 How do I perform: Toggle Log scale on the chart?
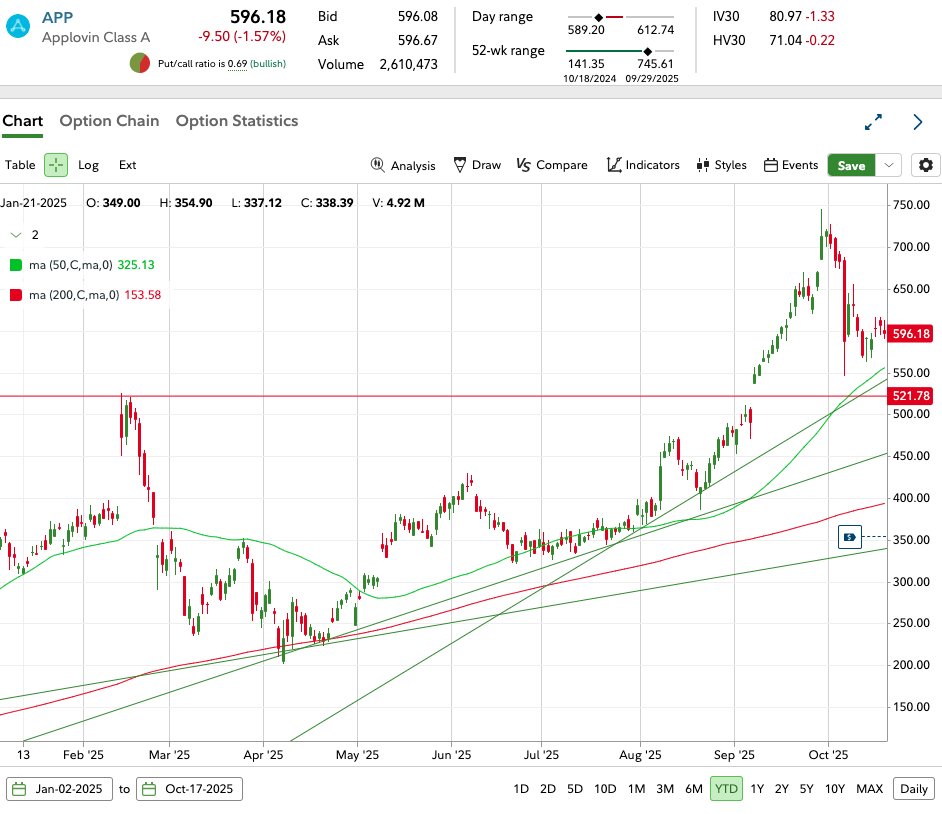(88, 165)
